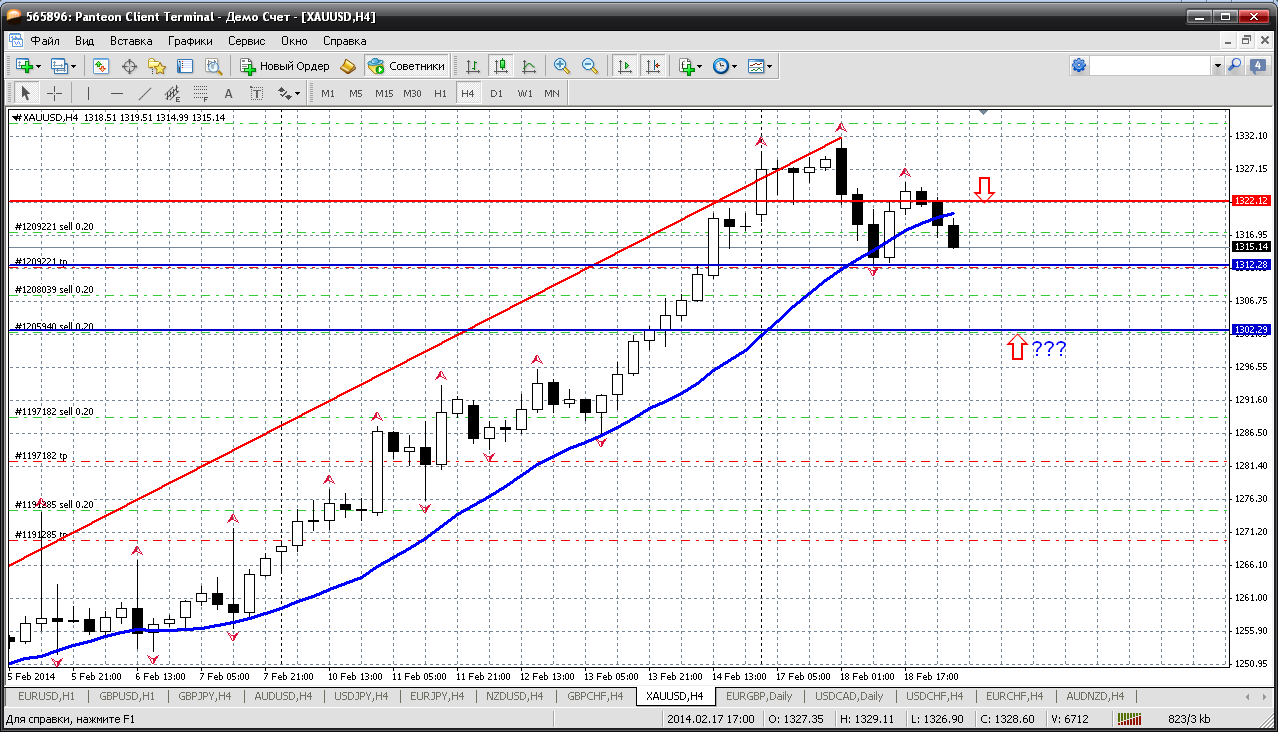Select the H1 timeframe button
The height and width of the screenshot is (732, 1278).
(440, 93)
